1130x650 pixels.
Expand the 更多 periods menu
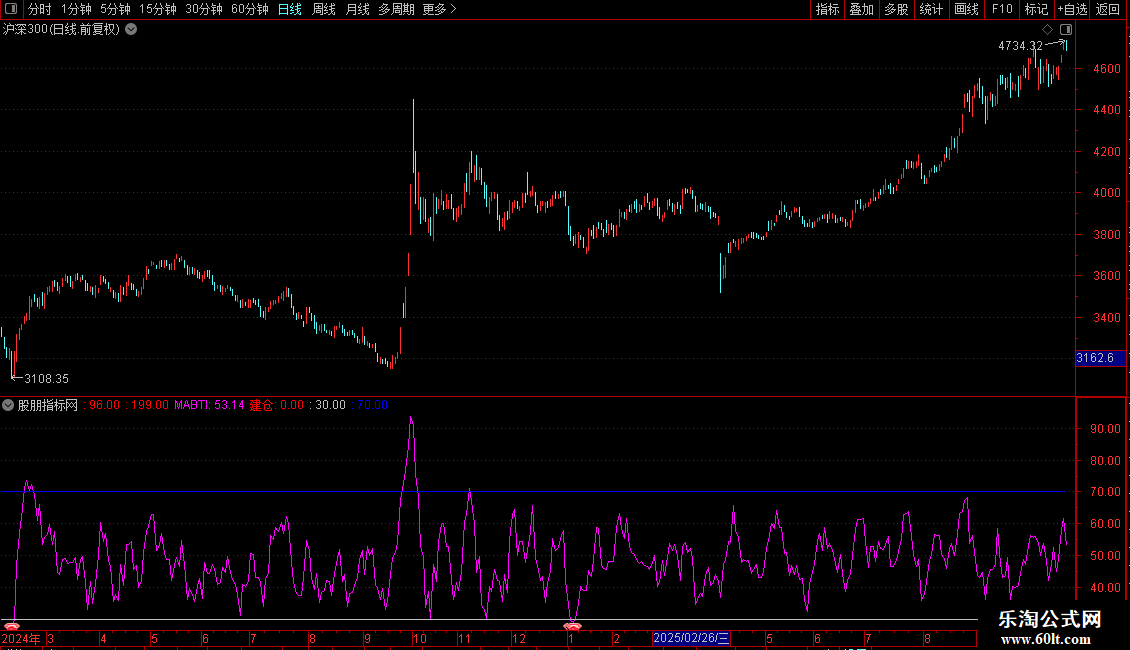[x=439, y=9]
